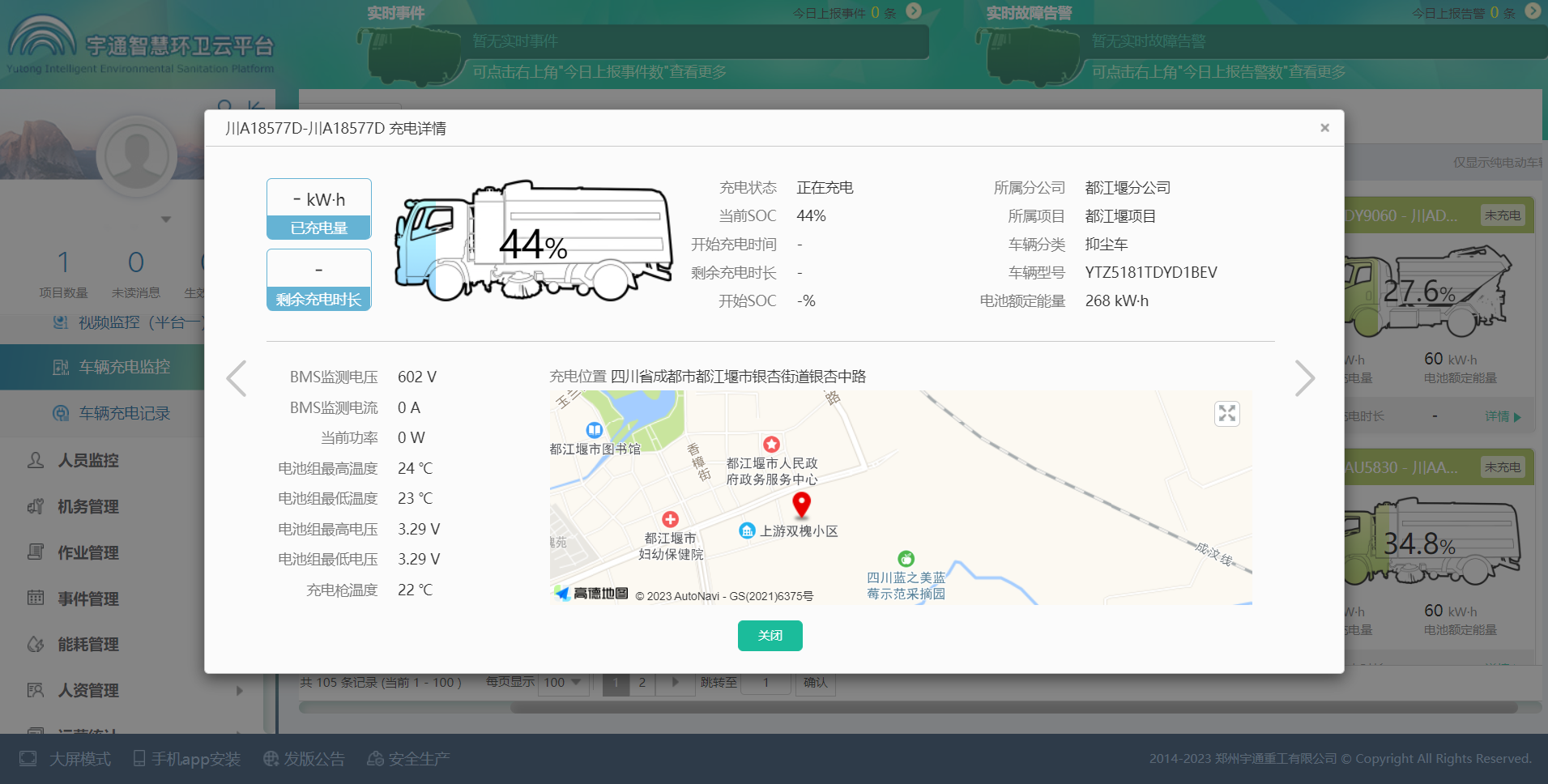The image size is (1548, 784).
Task: Open 人员监控 via its person icon
Action: [36, 459]
